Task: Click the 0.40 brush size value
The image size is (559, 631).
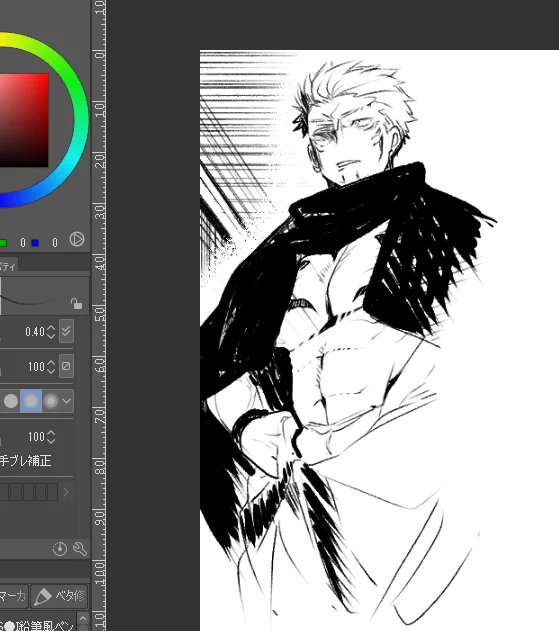Action: (x=35, y=332)
